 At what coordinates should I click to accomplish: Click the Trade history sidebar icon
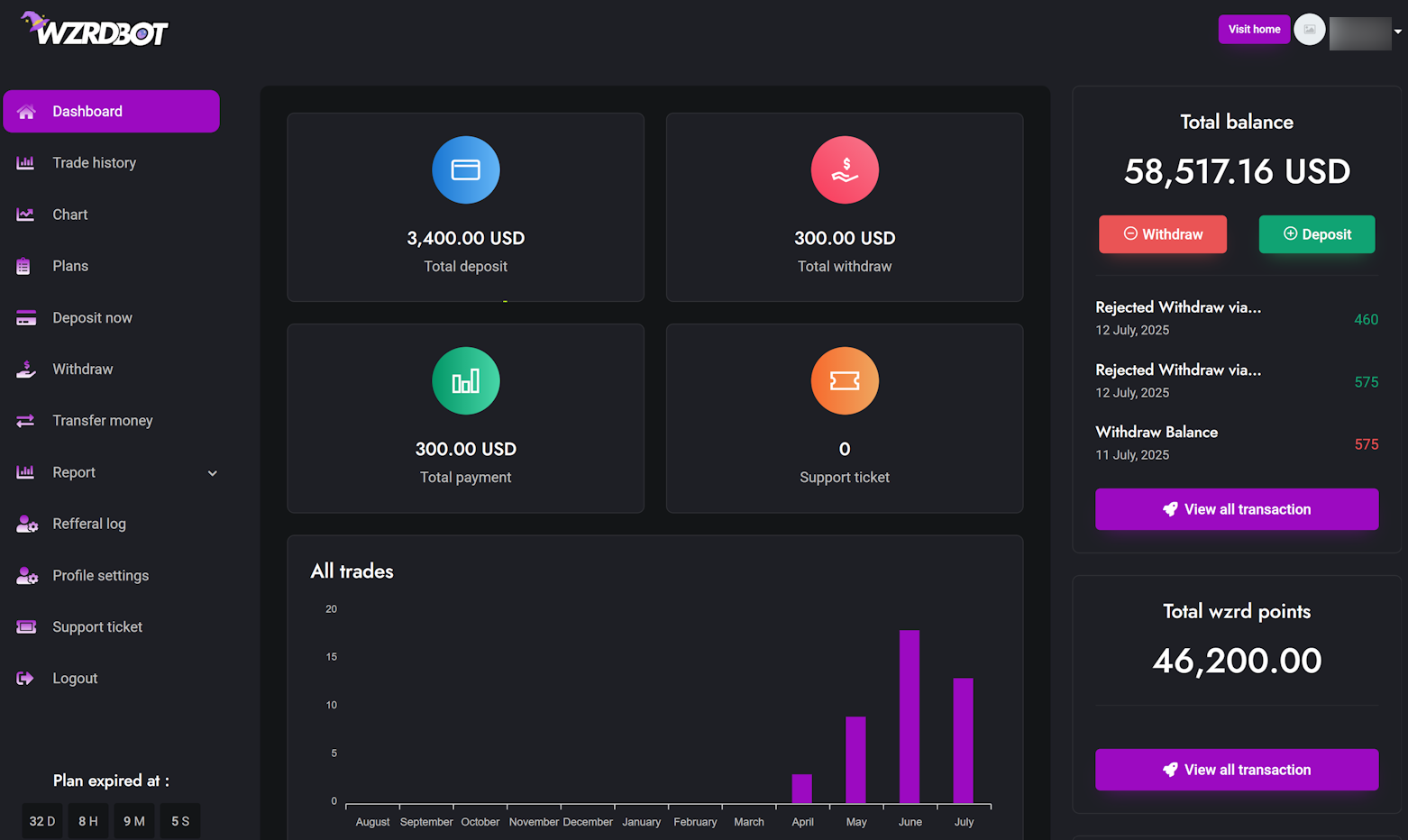(25, 163)
